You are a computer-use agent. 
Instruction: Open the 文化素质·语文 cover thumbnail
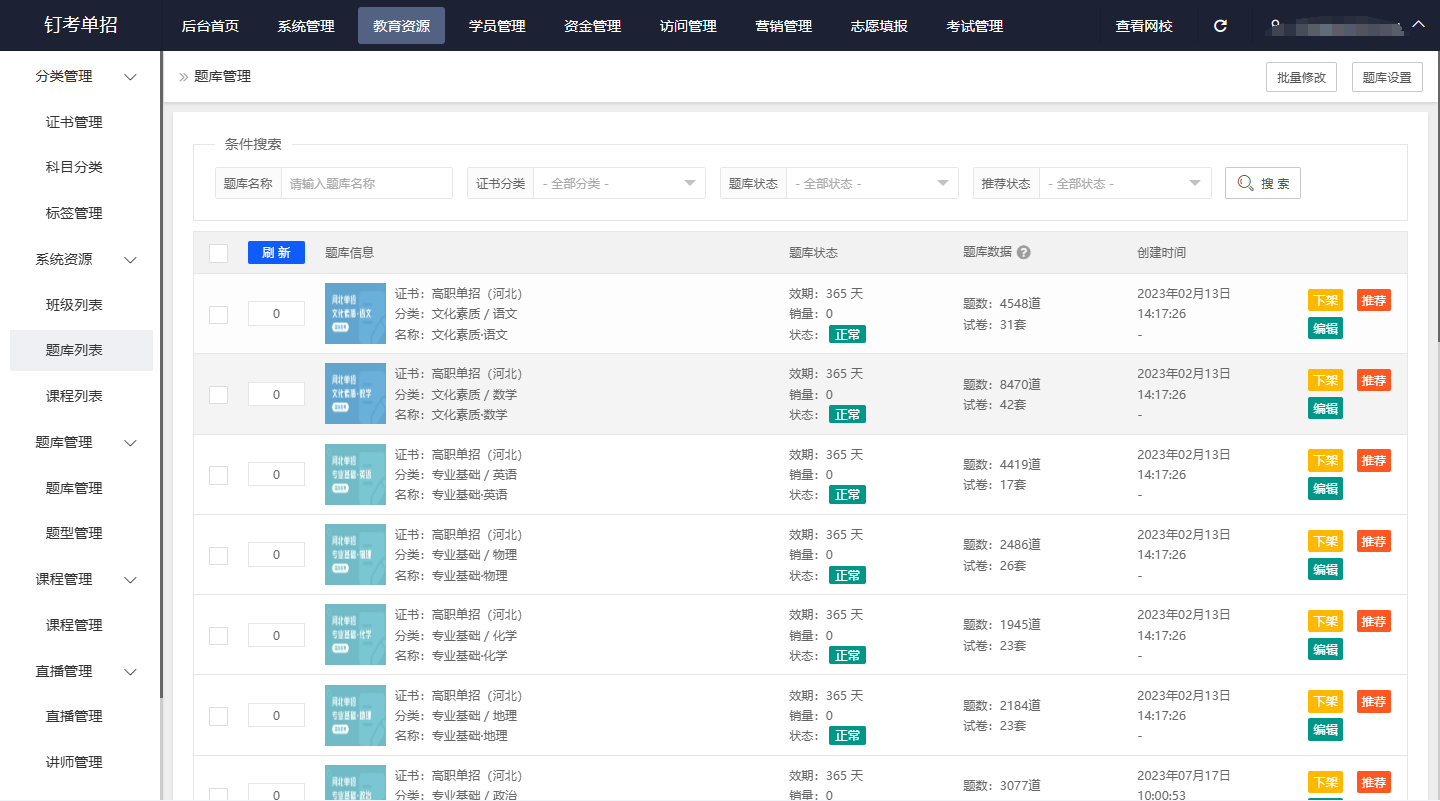(x=355, y=314)
